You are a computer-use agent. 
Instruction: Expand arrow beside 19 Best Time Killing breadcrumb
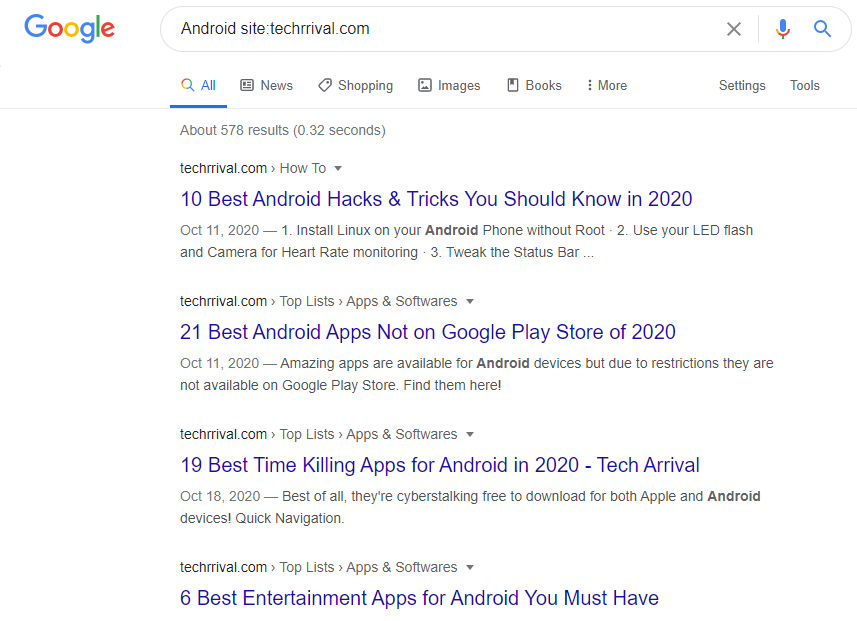click(469, 435)
